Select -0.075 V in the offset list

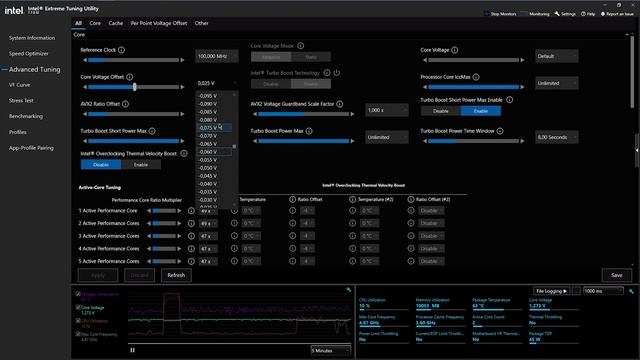coord(215,128)
